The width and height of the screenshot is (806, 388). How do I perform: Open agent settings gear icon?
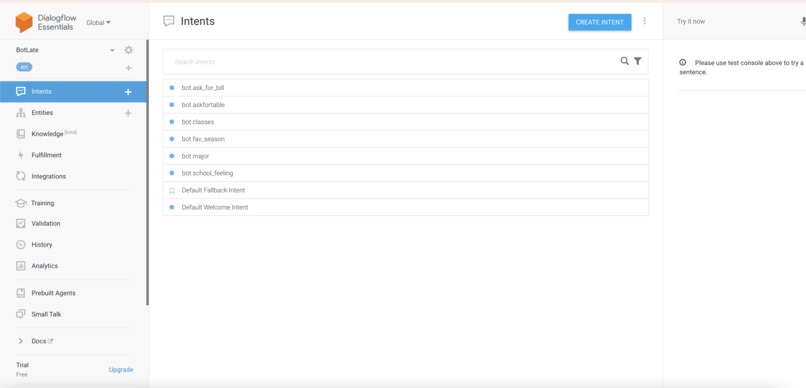tap(129, 50)
